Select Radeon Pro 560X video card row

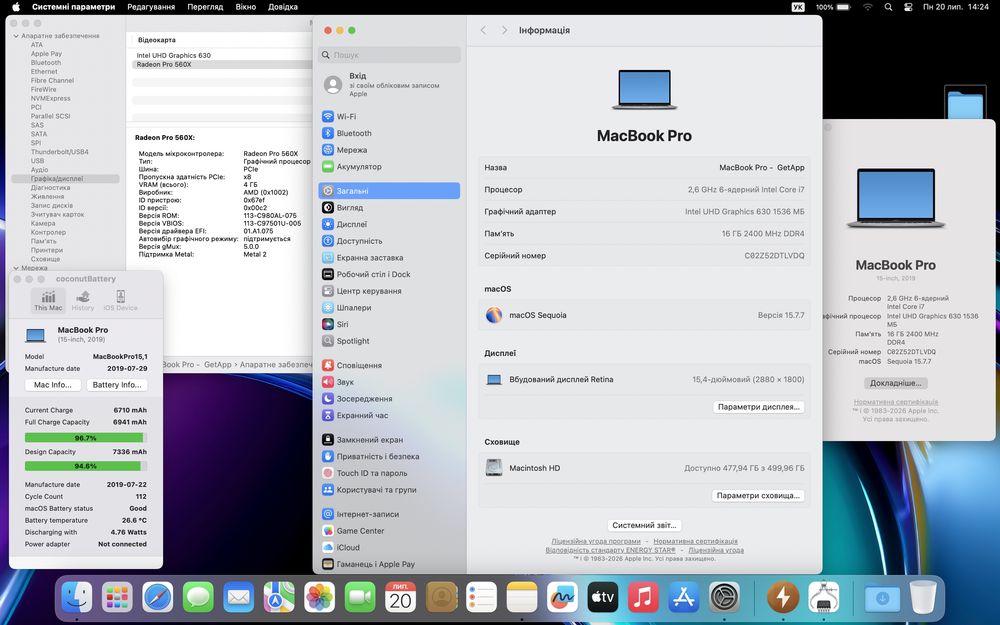tap(221, 64)
